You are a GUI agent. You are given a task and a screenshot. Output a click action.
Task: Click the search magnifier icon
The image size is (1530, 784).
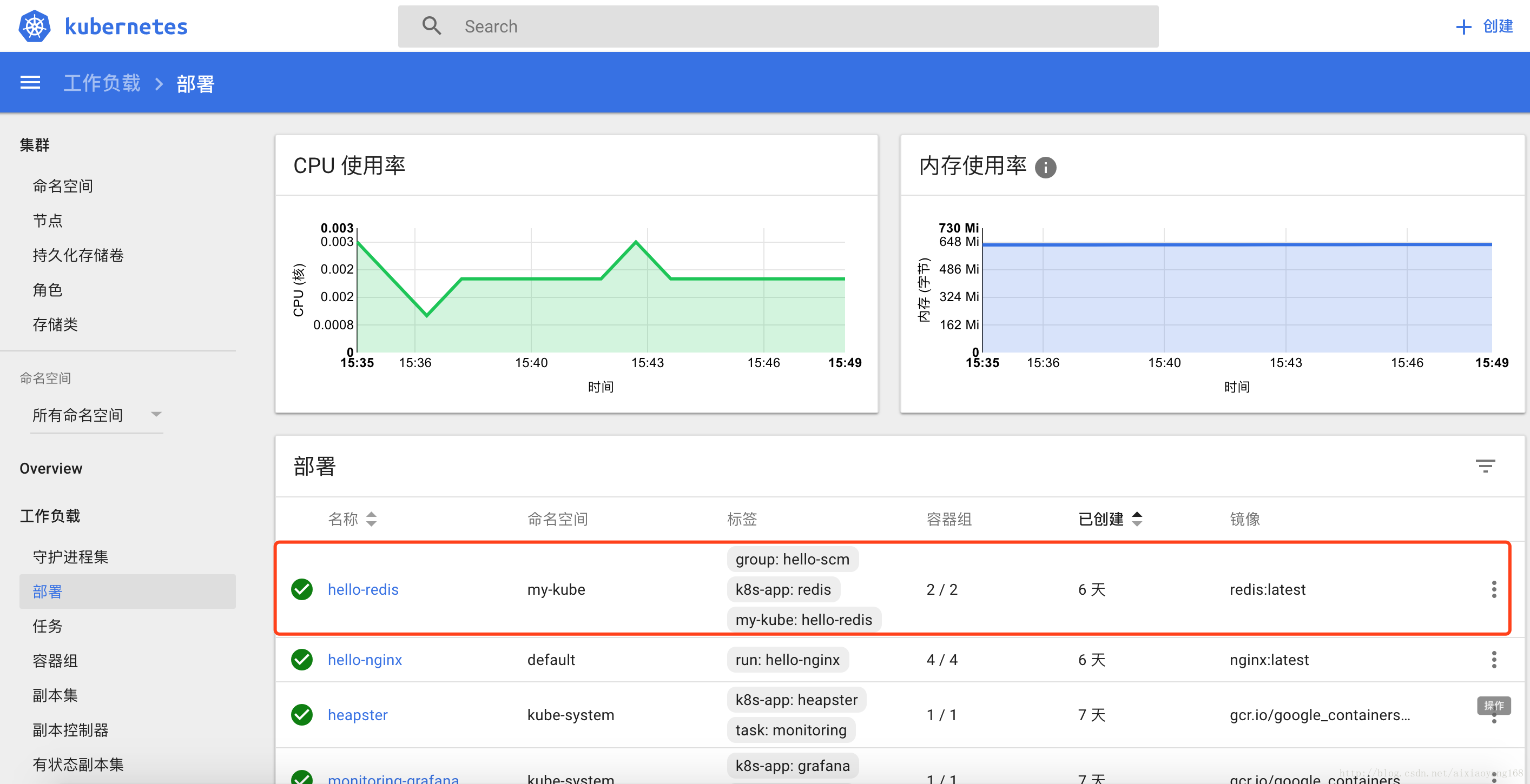(432, 25)
